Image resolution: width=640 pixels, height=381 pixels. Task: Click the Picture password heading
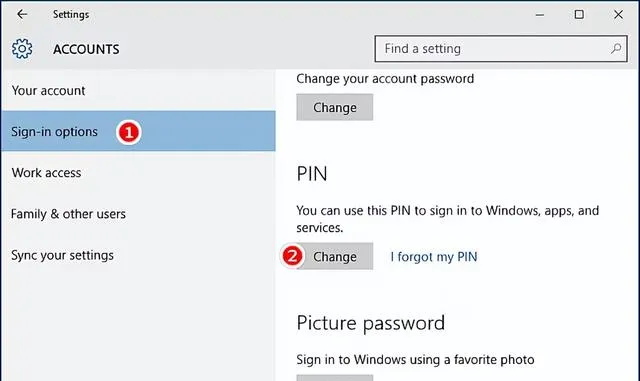371,323
